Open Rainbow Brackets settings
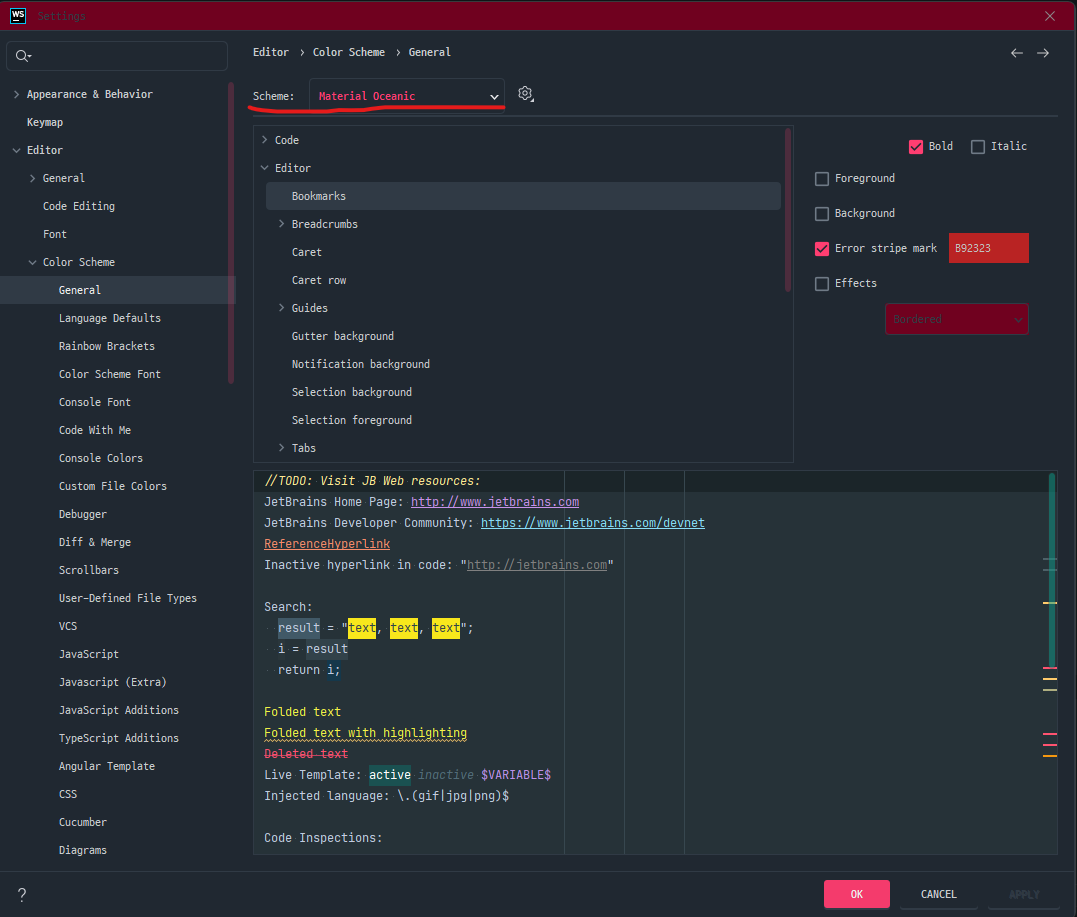This screenshot has width=1077, height=917. [x=106, y=346]
